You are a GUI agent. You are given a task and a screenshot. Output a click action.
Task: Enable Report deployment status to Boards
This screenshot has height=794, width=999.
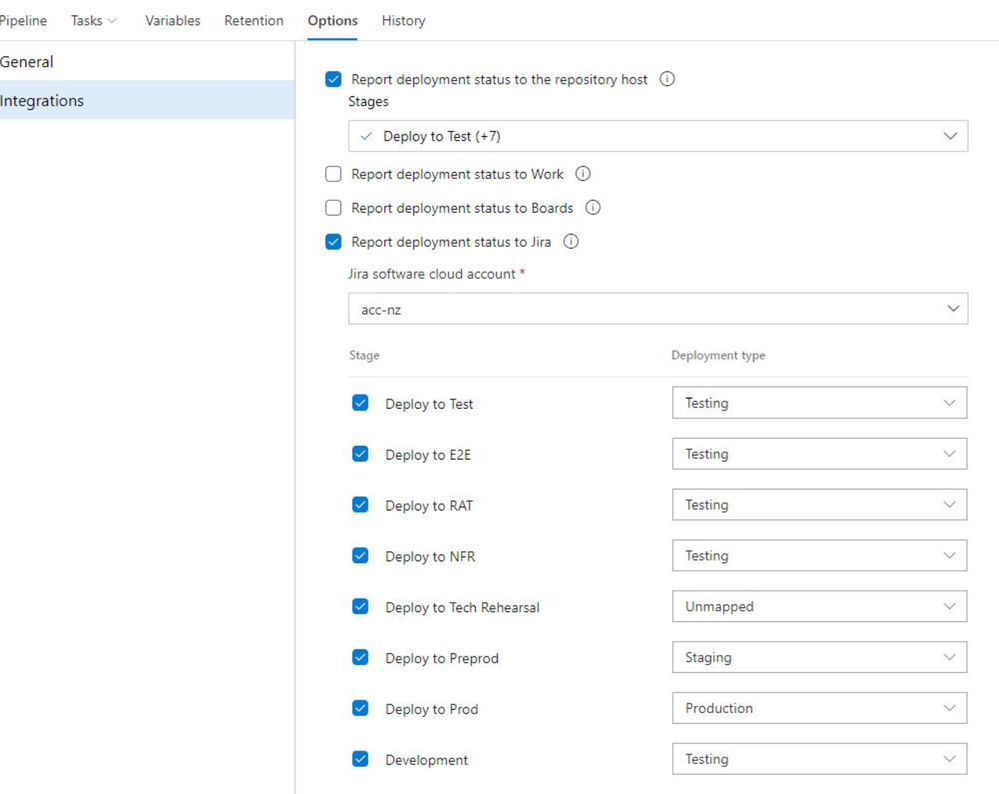point(334,208)
